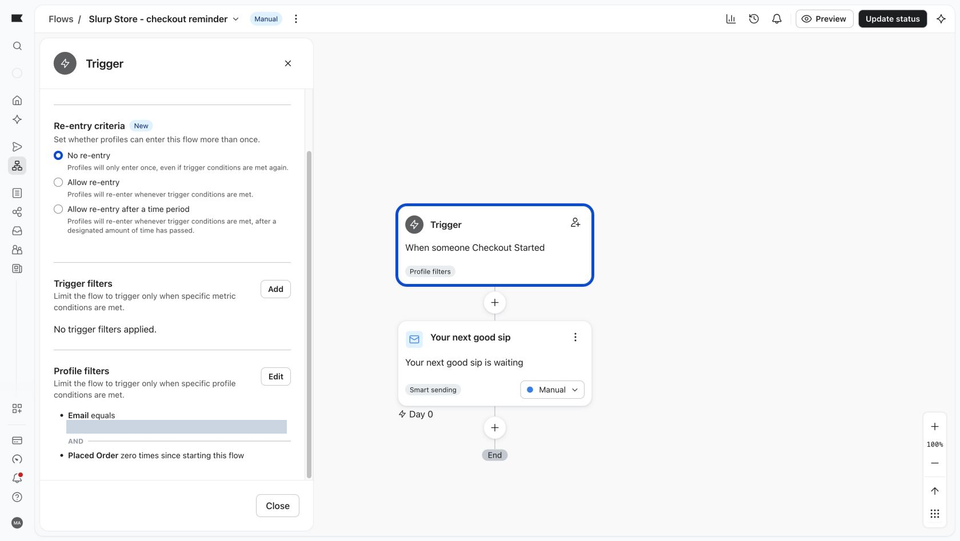Go to the Home icon in sidebar
This screenshot has width=960, height=541.
17,100
